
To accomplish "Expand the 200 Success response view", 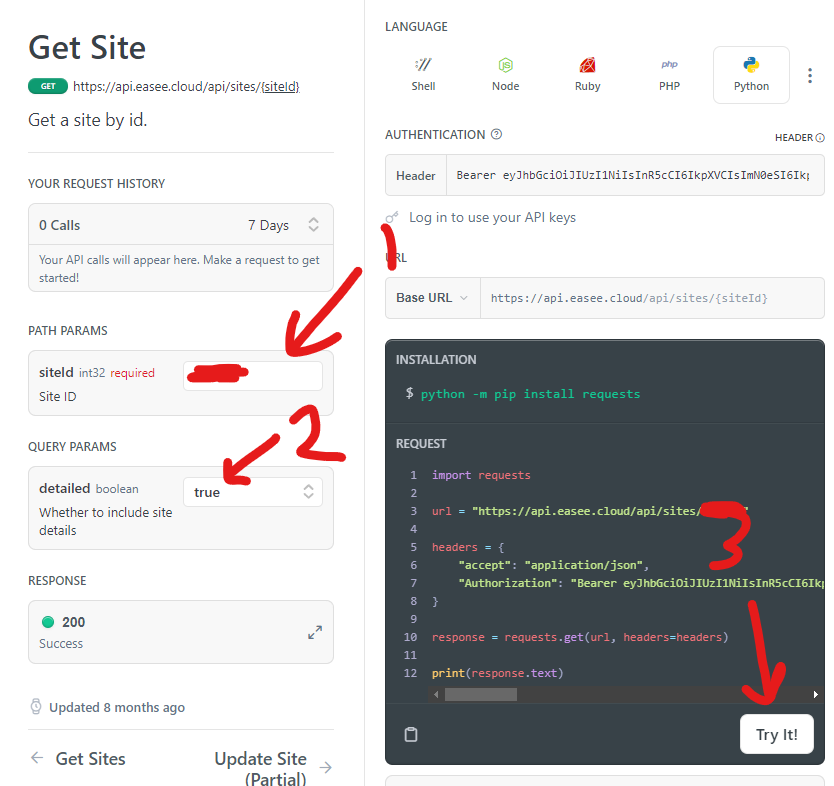I will [x=314, y=631].
